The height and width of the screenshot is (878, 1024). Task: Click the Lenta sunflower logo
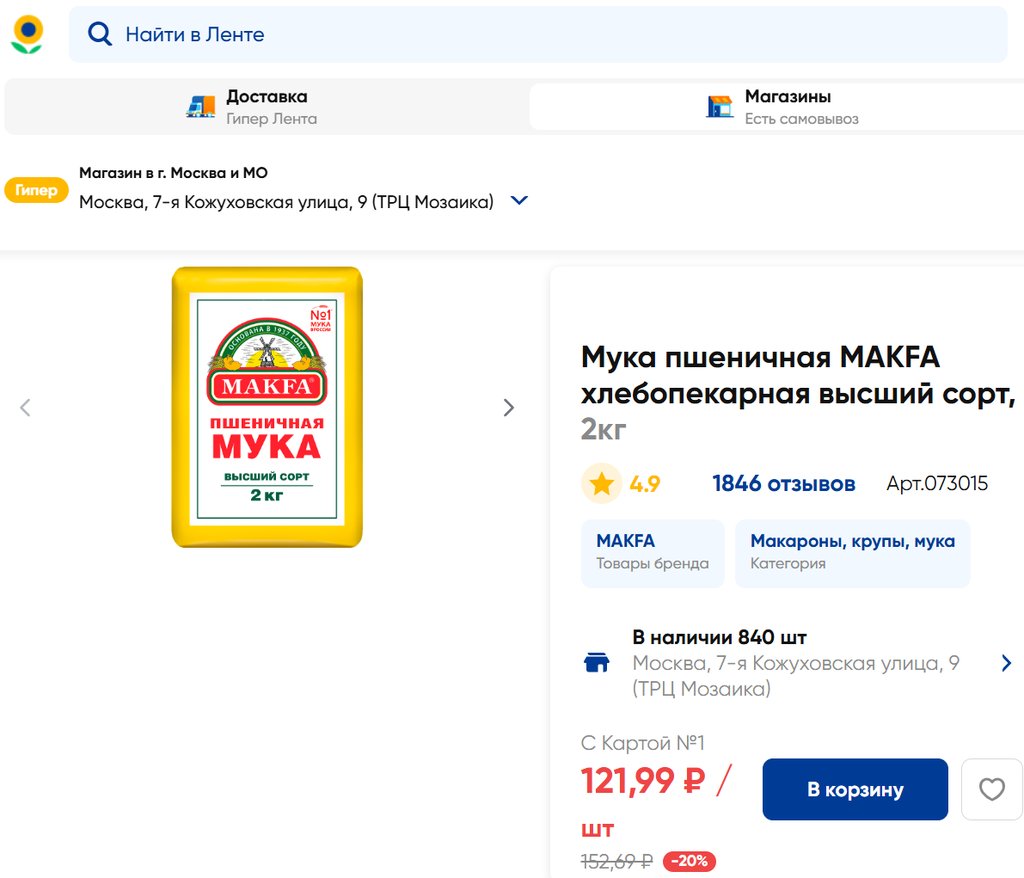click(x=27, y=35)
